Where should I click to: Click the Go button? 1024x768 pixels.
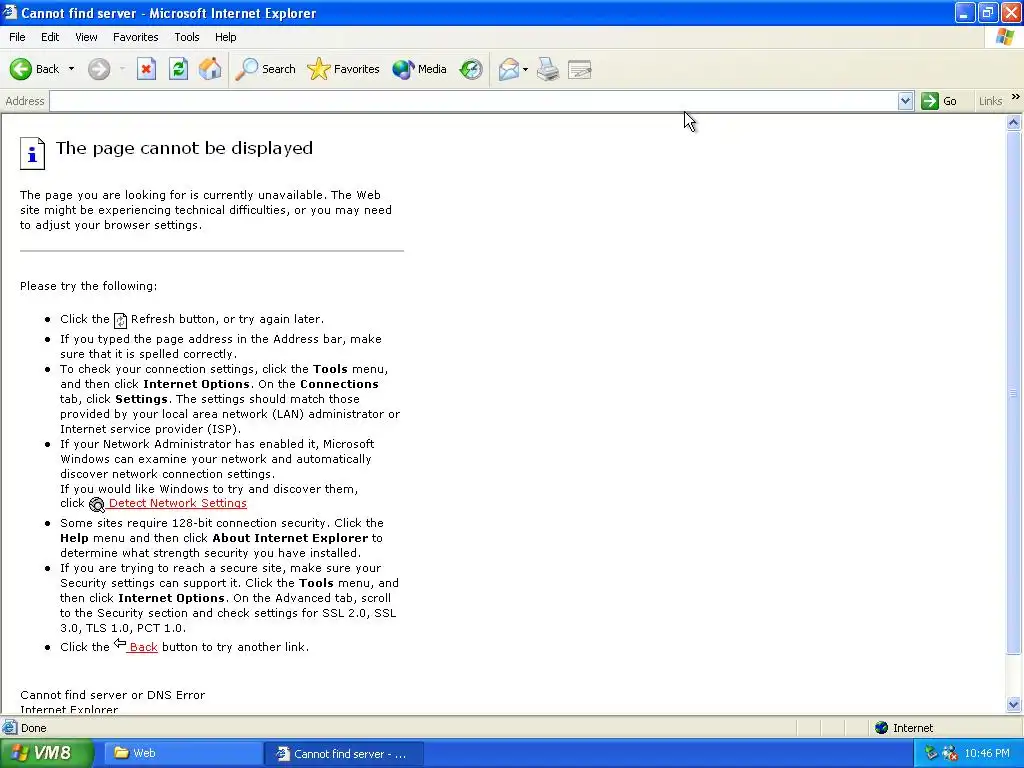939,101
